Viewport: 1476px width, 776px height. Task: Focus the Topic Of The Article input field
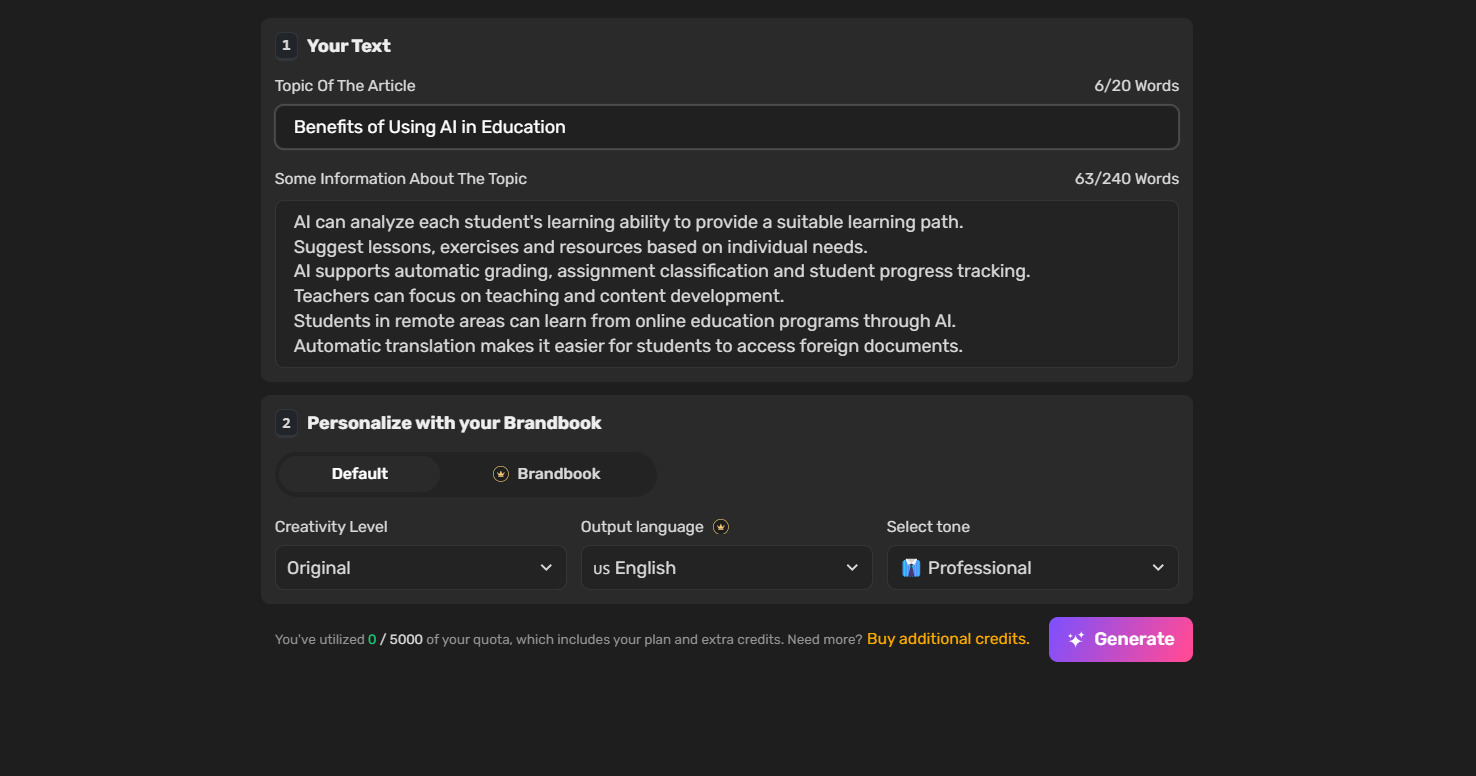pyautogui.click(x=727, y=127)
